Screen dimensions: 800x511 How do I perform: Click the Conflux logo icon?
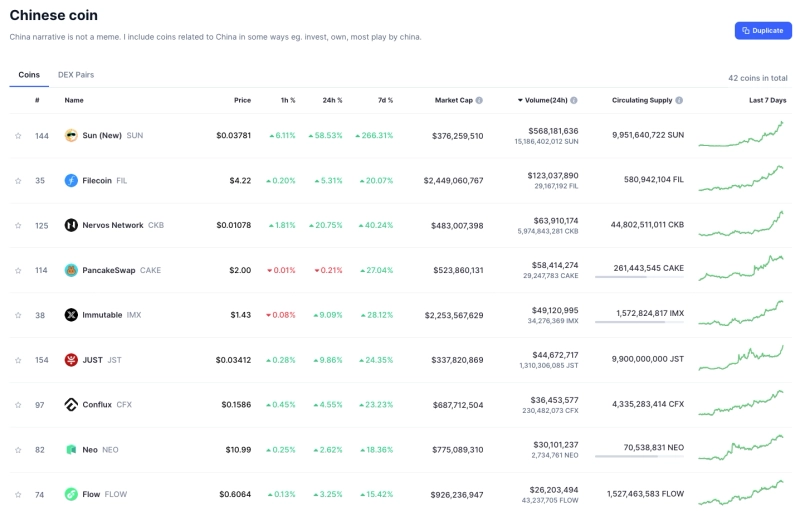[71, 405]
